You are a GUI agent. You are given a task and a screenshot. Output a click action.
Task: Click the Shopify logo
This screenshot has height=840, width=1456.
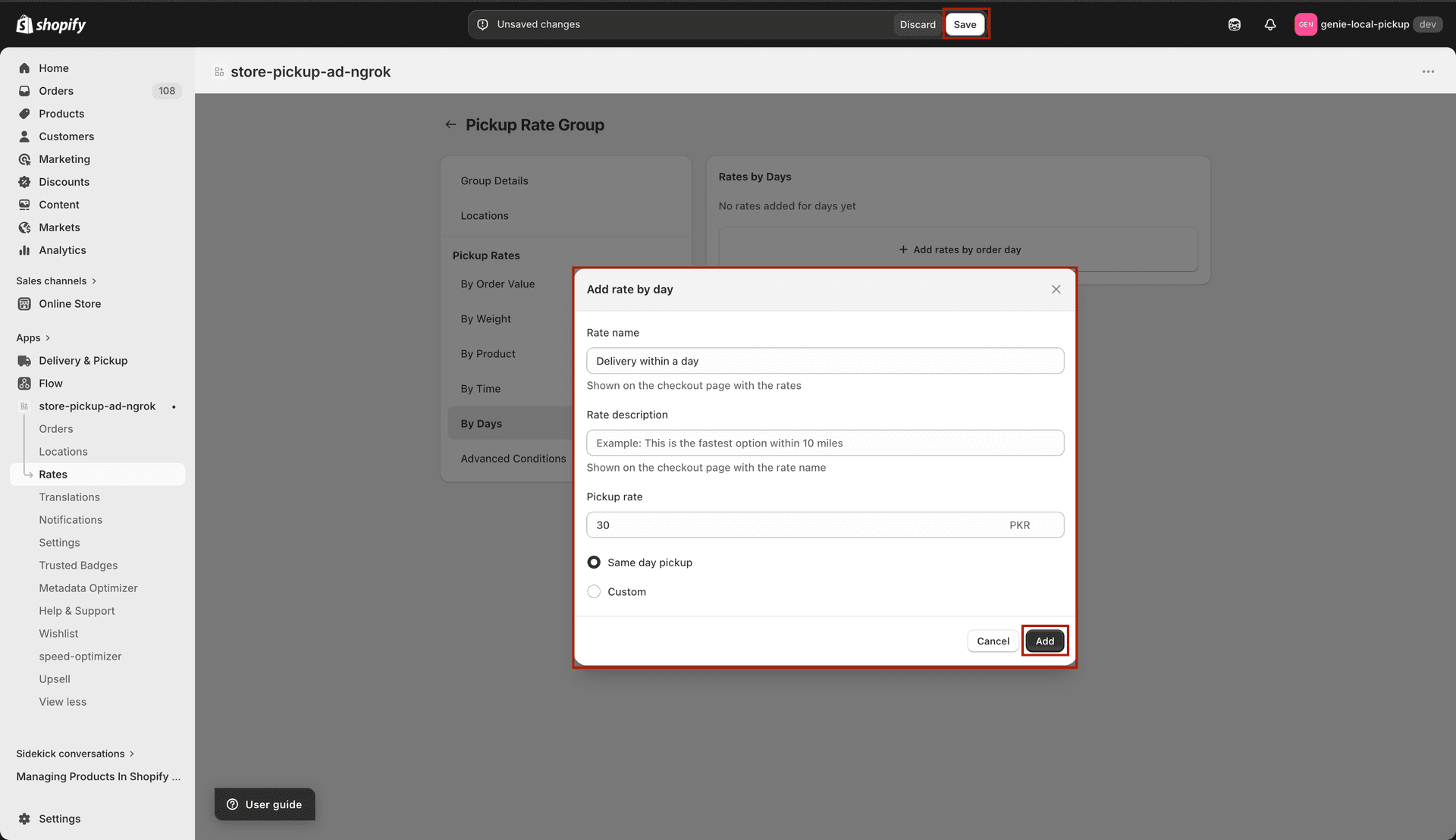coord(51,24)
